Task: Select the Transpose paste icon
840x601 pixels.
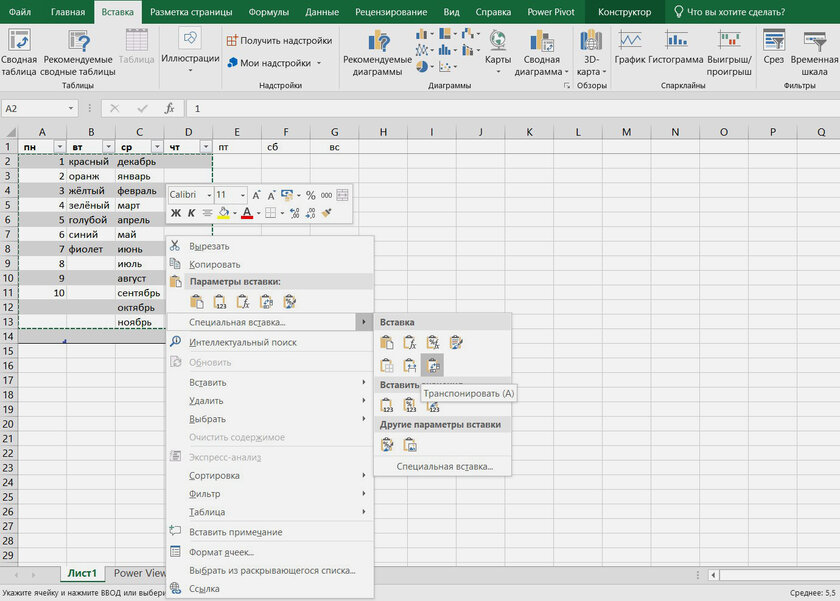Action: point(432,366)
